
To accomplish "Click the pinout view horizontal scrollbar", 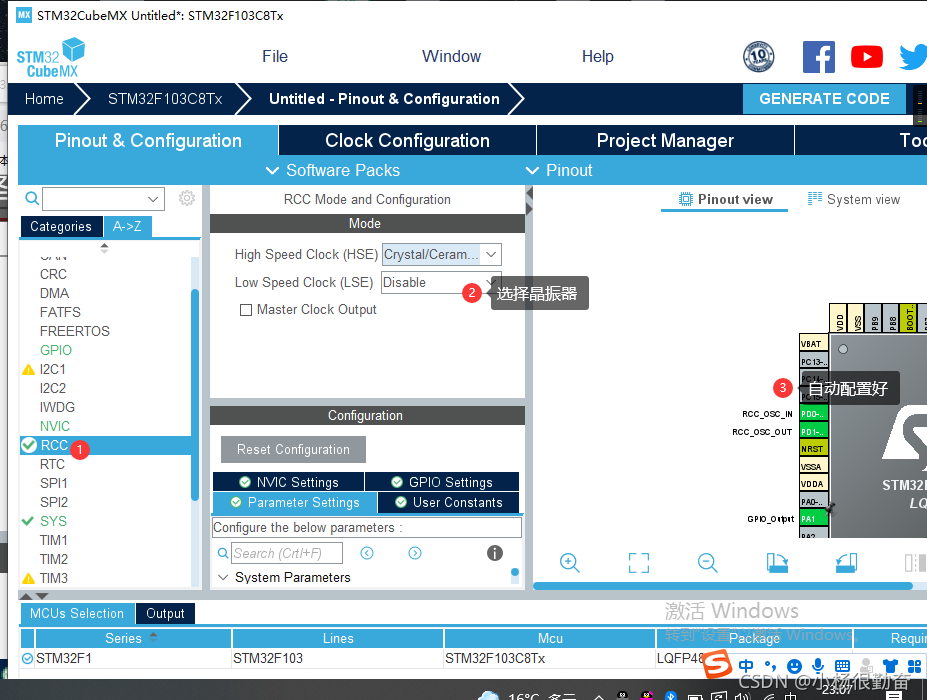I will point(722,586).
